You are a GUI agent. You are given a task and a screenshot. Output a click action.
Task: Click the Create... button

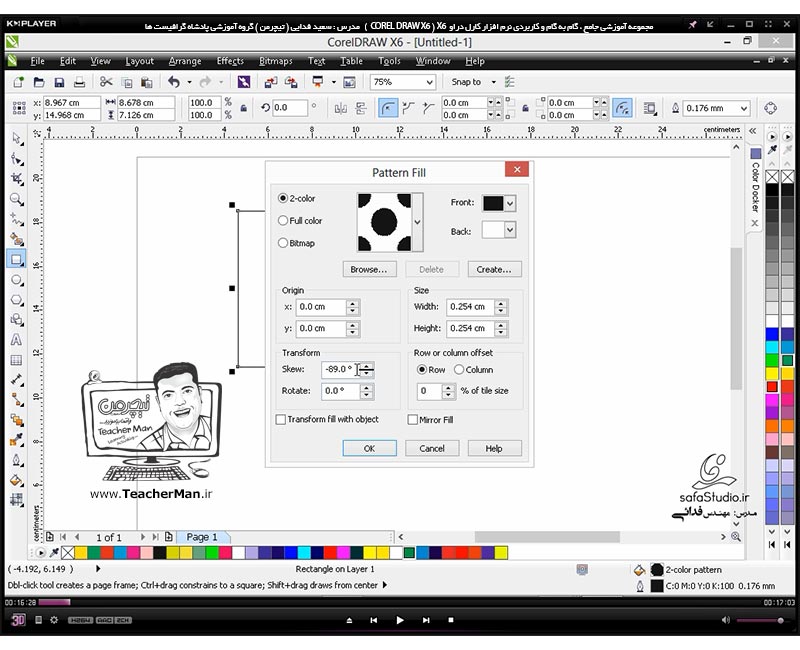coord(494,269)
